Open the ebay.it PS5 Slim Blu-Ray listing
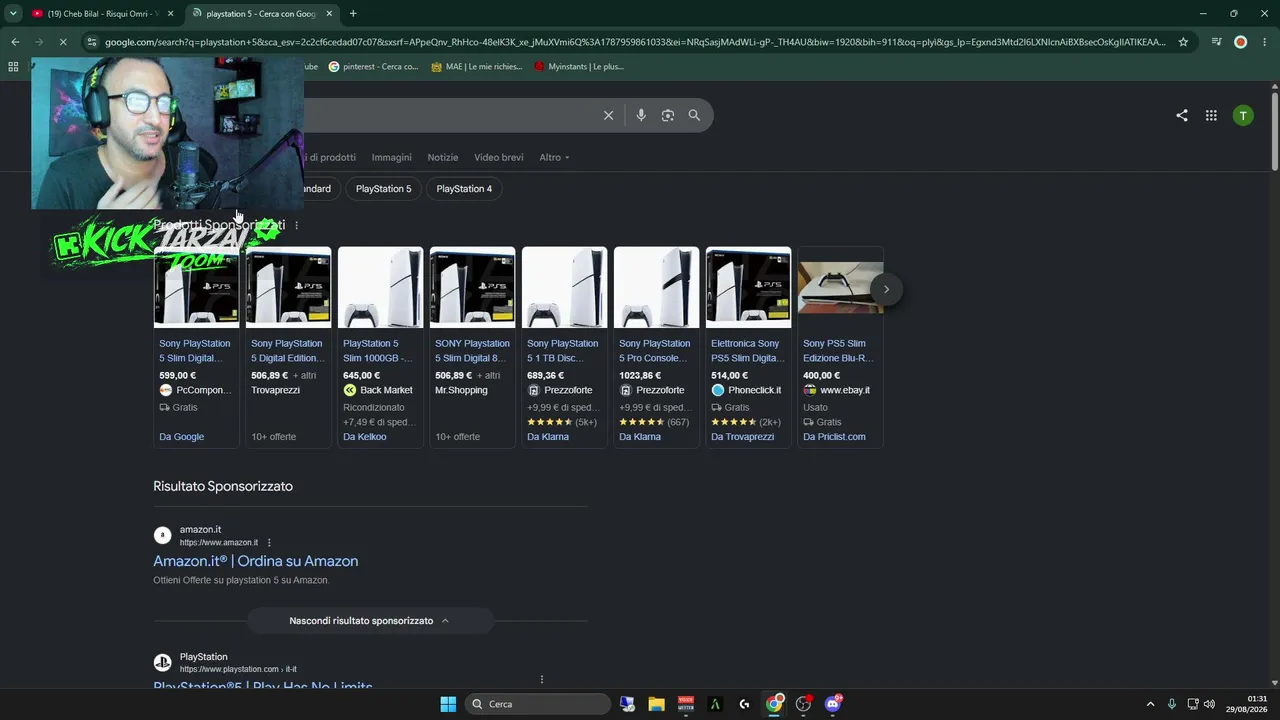This screenshot has width=1280, height=720. 840,347
